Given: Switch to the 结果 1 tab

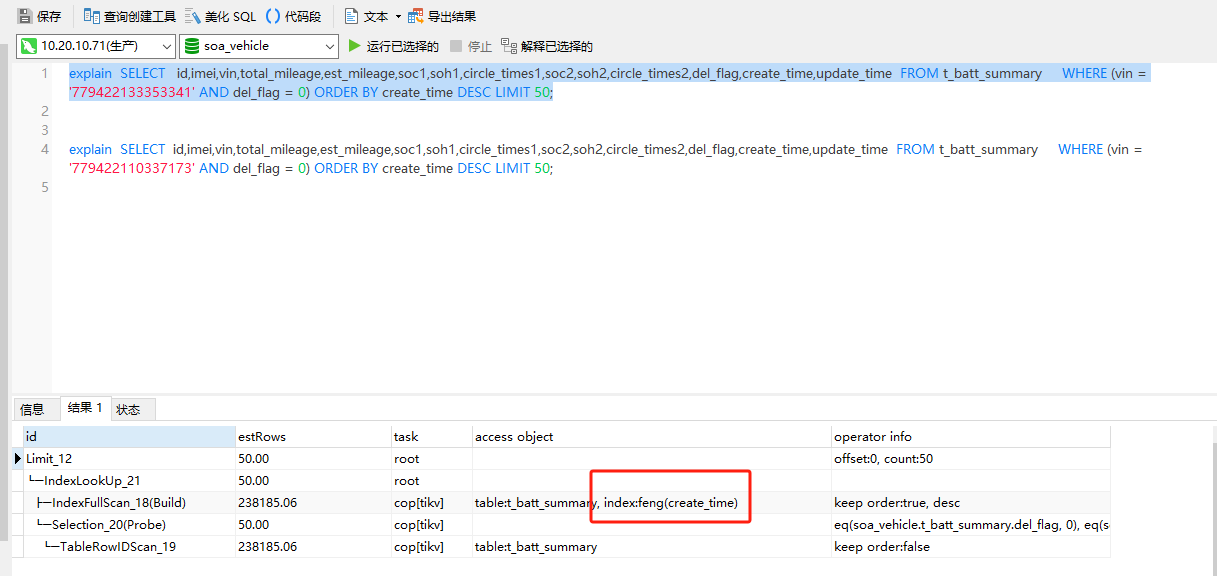Looking at the screenshot, I should click(x=85, y=408).
